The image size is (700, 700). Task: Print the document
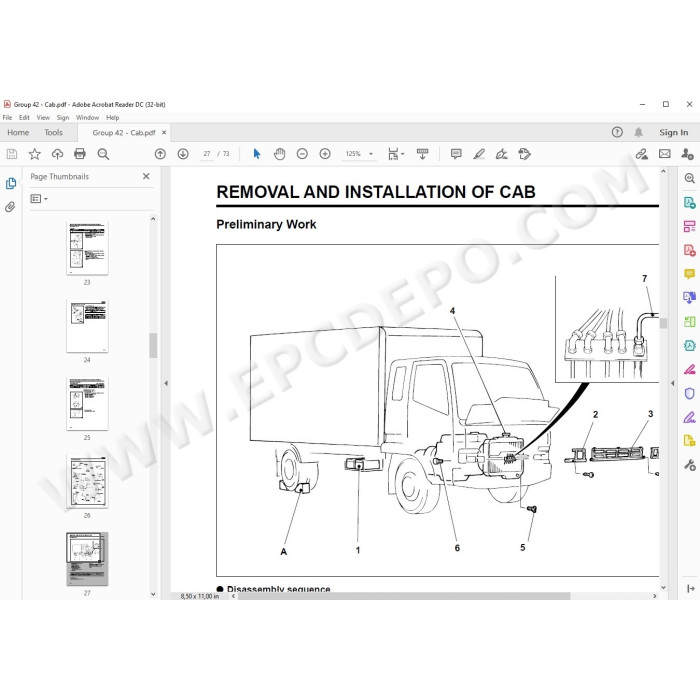[x=80, y=154]
